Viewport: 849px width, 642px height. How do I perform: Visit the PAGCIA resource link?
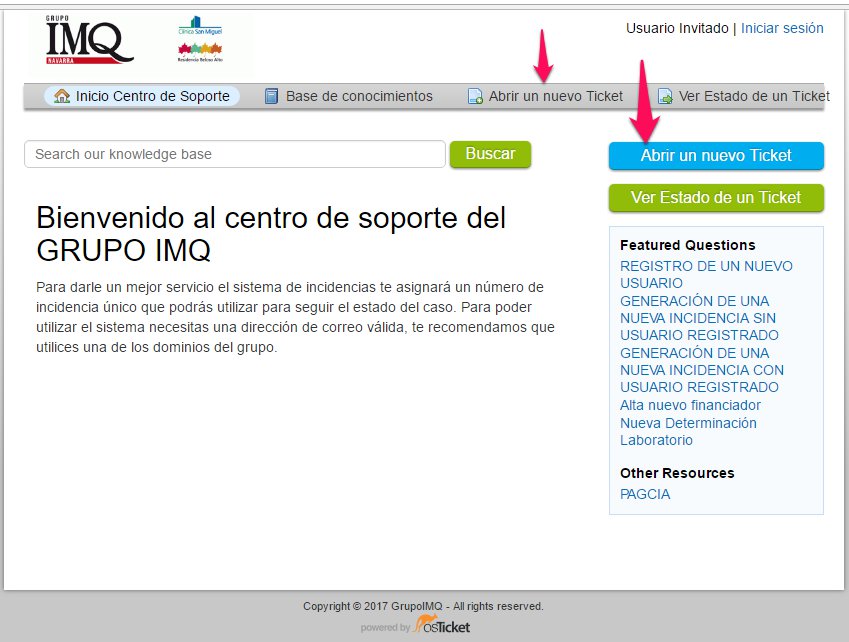645,494
